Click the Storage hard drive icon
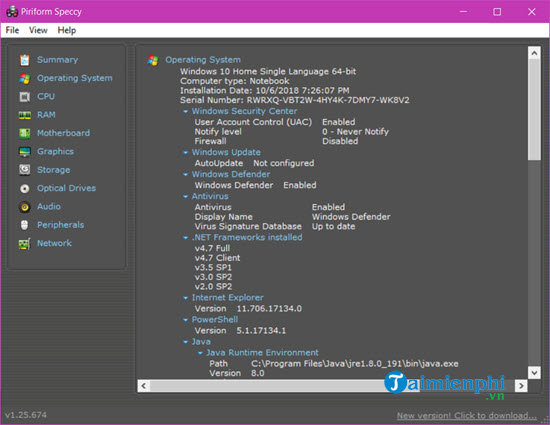The width and height of the screenshot is (550, 425). [x=25, y=170]
